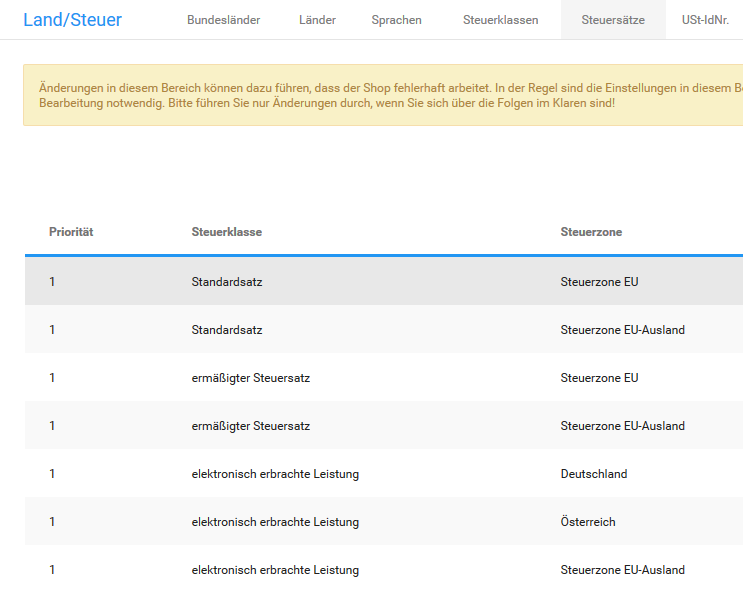Click the Österreich tax zone cell
Screen dimensions: 743x601
click(588, 522)
